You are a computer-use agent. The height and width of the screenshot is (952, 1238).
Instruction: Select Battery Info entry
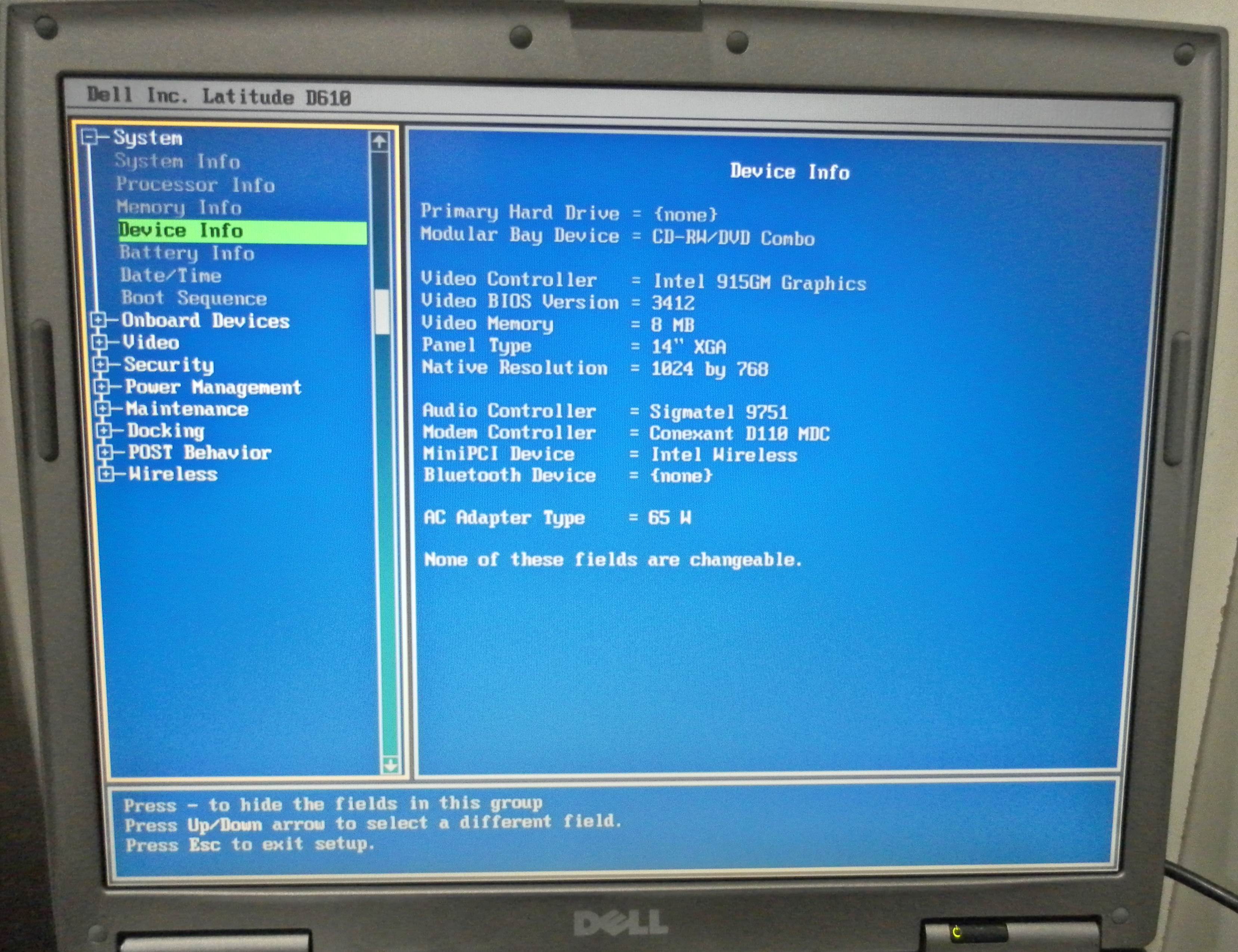[x=186, y=253]
